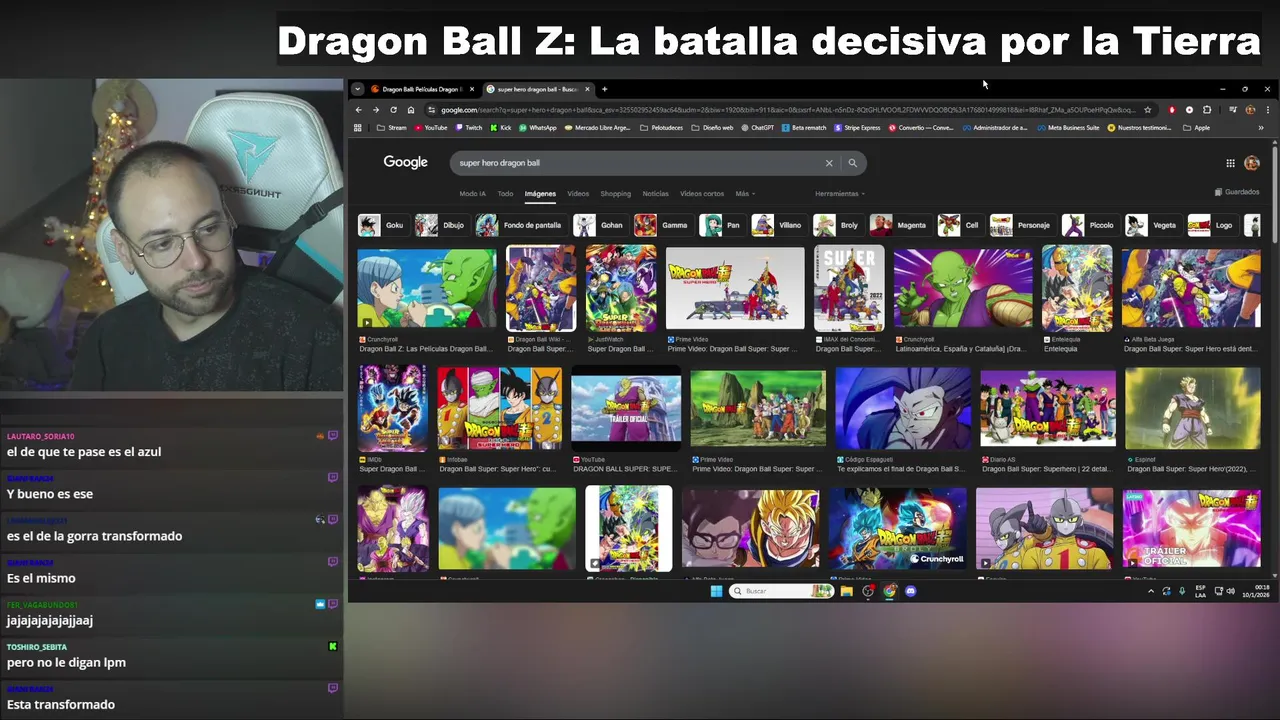1280x720 pixels.
Task: Open Chrome home page icon
Action: 410,110
